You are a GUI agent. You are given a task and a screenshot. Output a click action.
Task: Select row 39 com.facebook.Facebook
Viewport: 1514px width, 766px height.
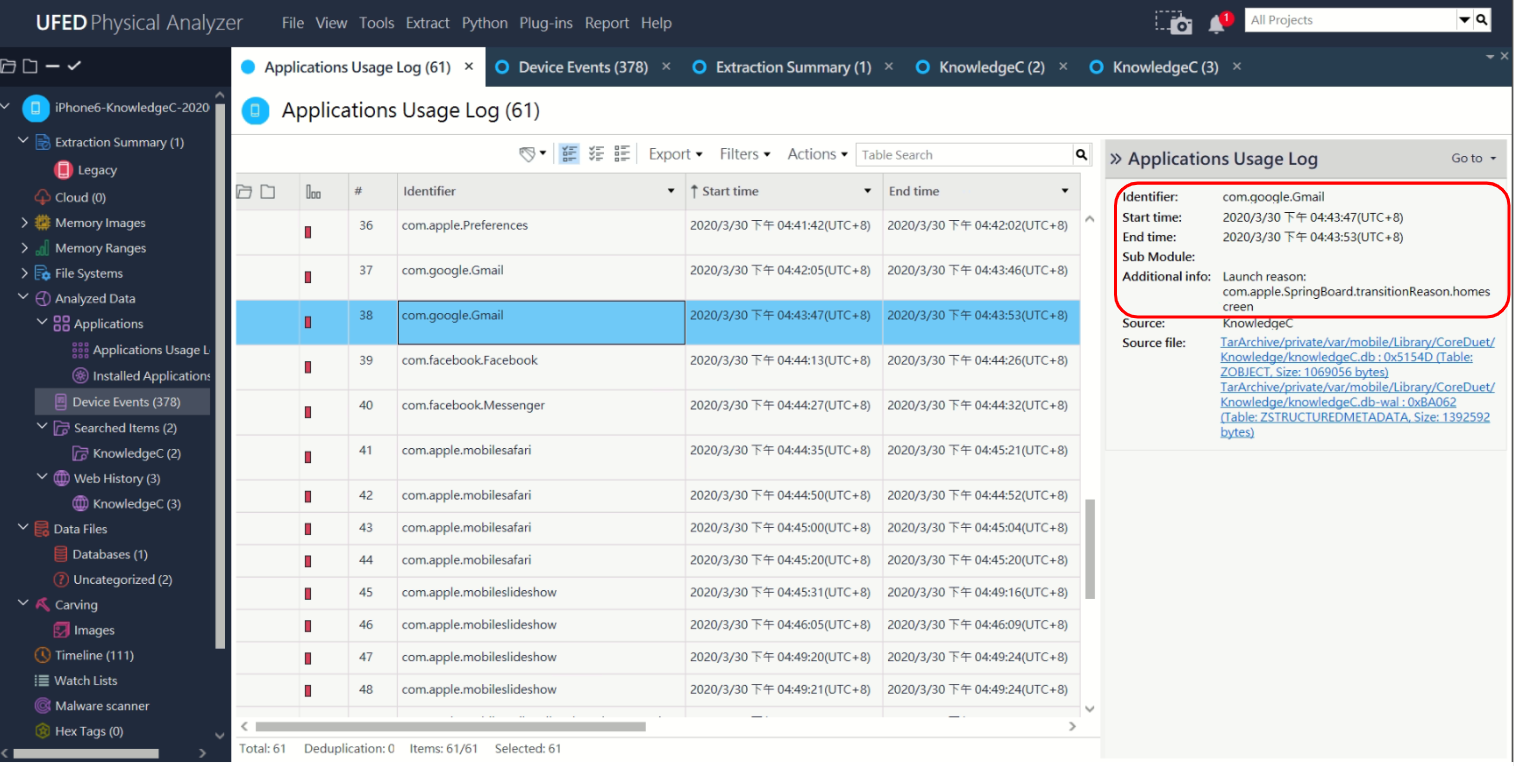tap(658, 367)
